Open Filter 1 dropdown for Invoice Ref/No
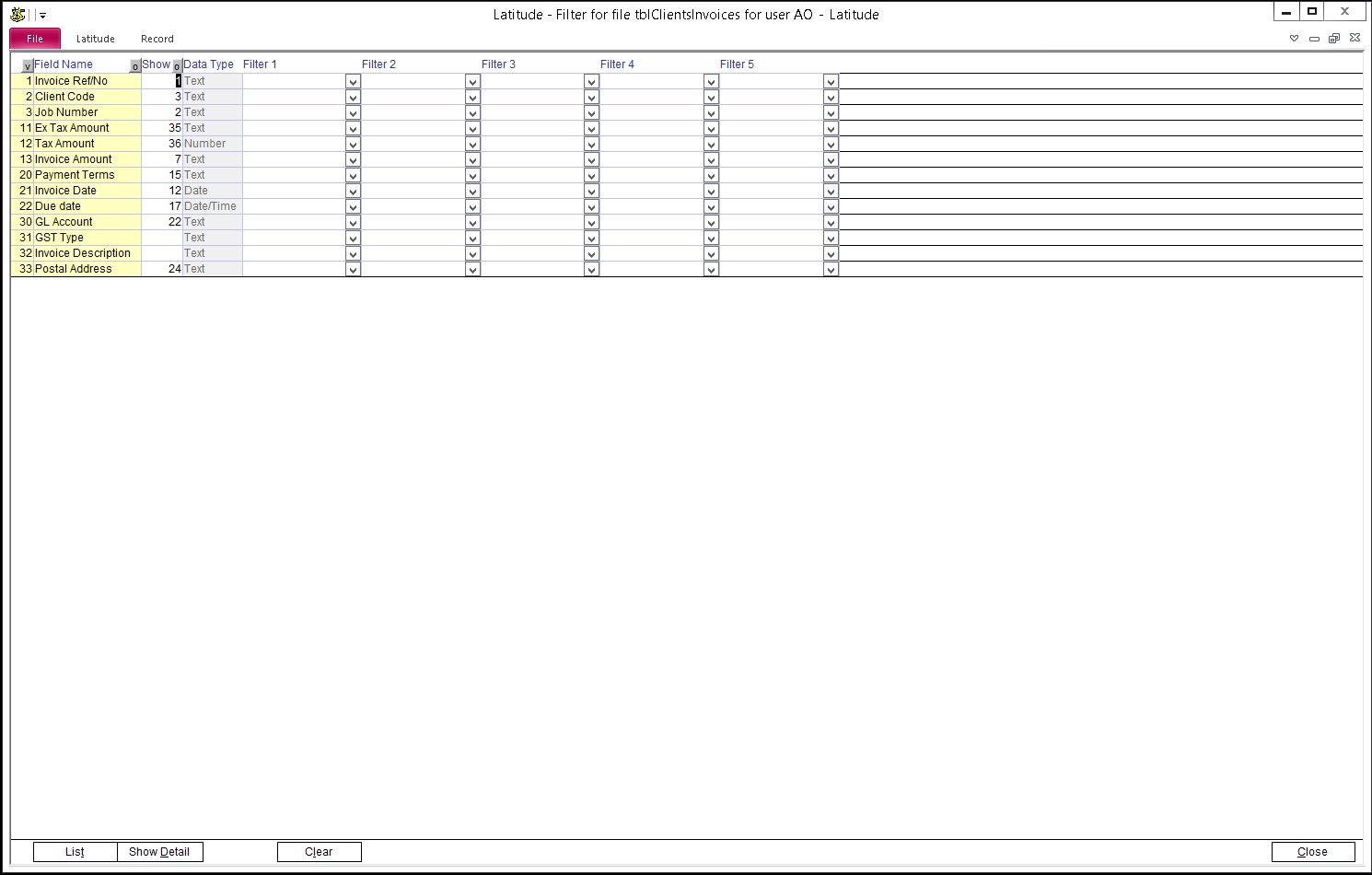 point(353,82)
